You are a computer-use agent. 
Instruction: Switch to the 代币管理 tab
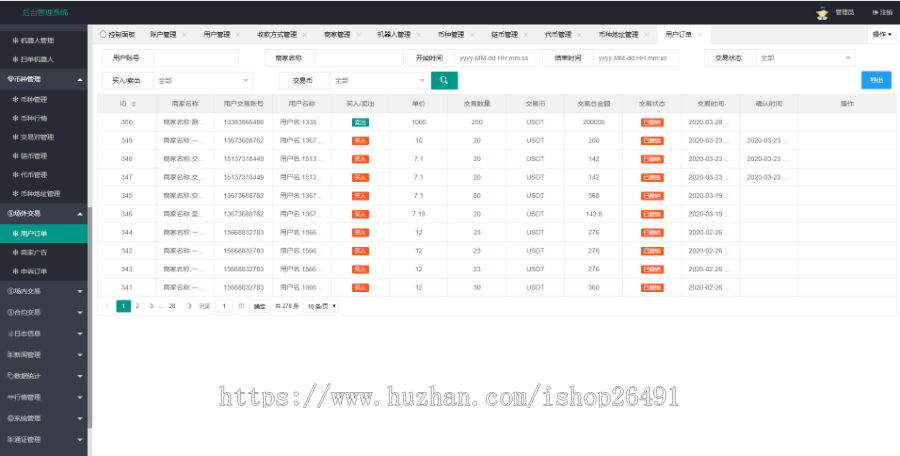point(558,35)
